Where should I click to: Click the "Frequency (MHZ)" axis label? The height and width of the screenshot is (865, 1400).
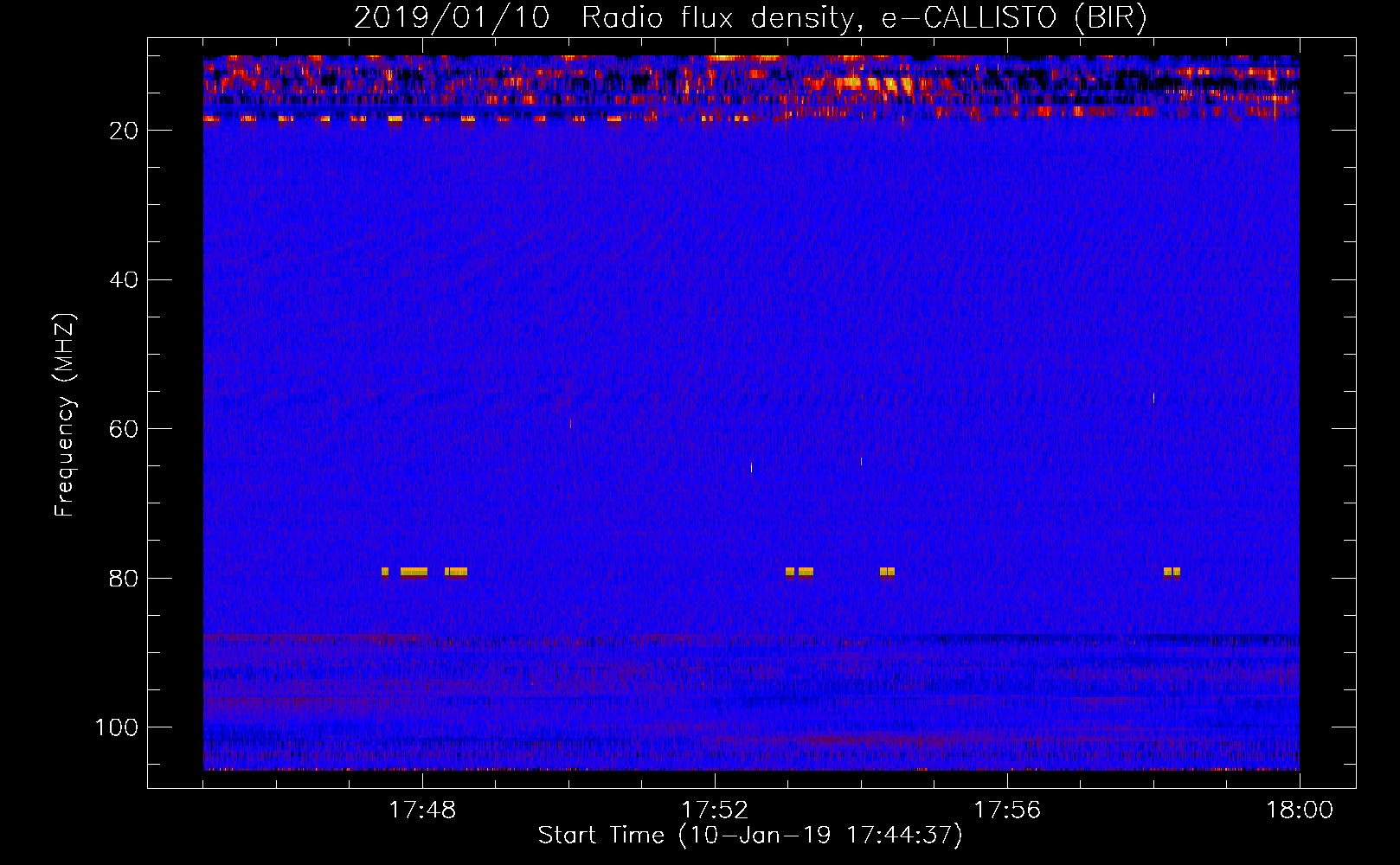pyautogui.click(x=65, y=414)
